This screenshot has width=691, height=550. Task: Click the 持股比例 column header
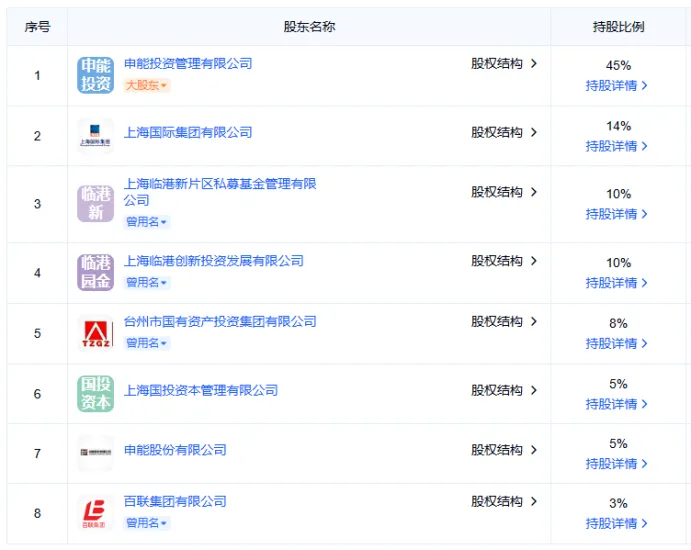tap(618, 27)
